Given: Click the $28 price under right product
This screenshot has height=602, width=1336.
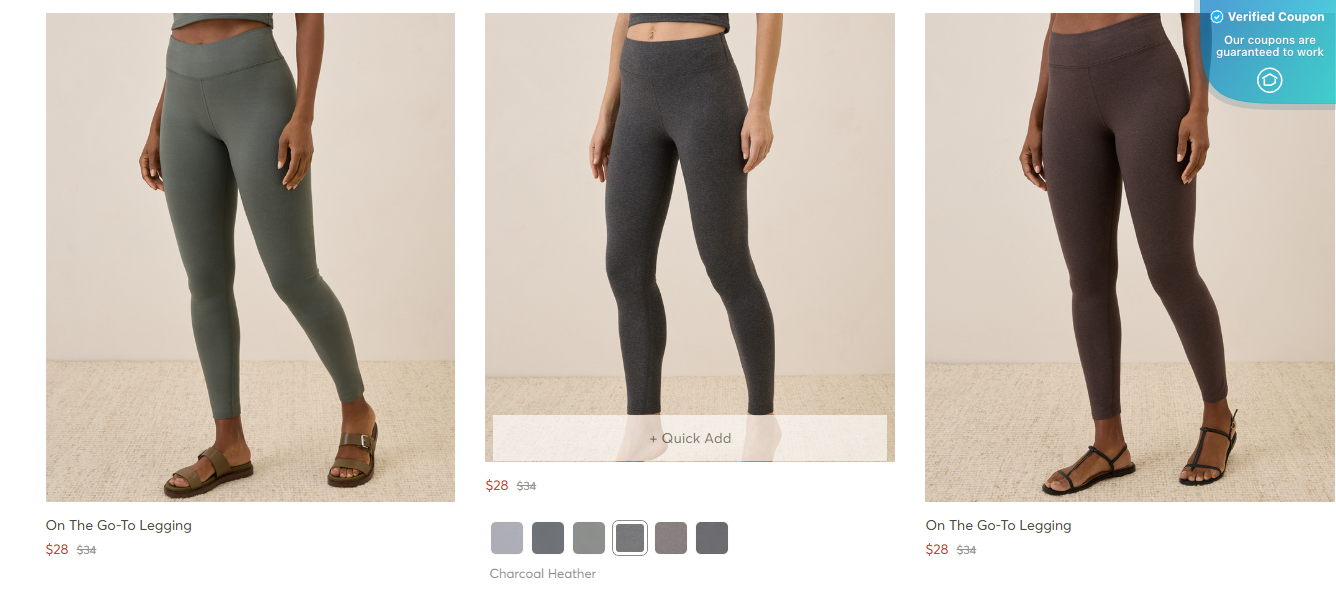Looking at the screenshot, I should click(x=937, y=549).
